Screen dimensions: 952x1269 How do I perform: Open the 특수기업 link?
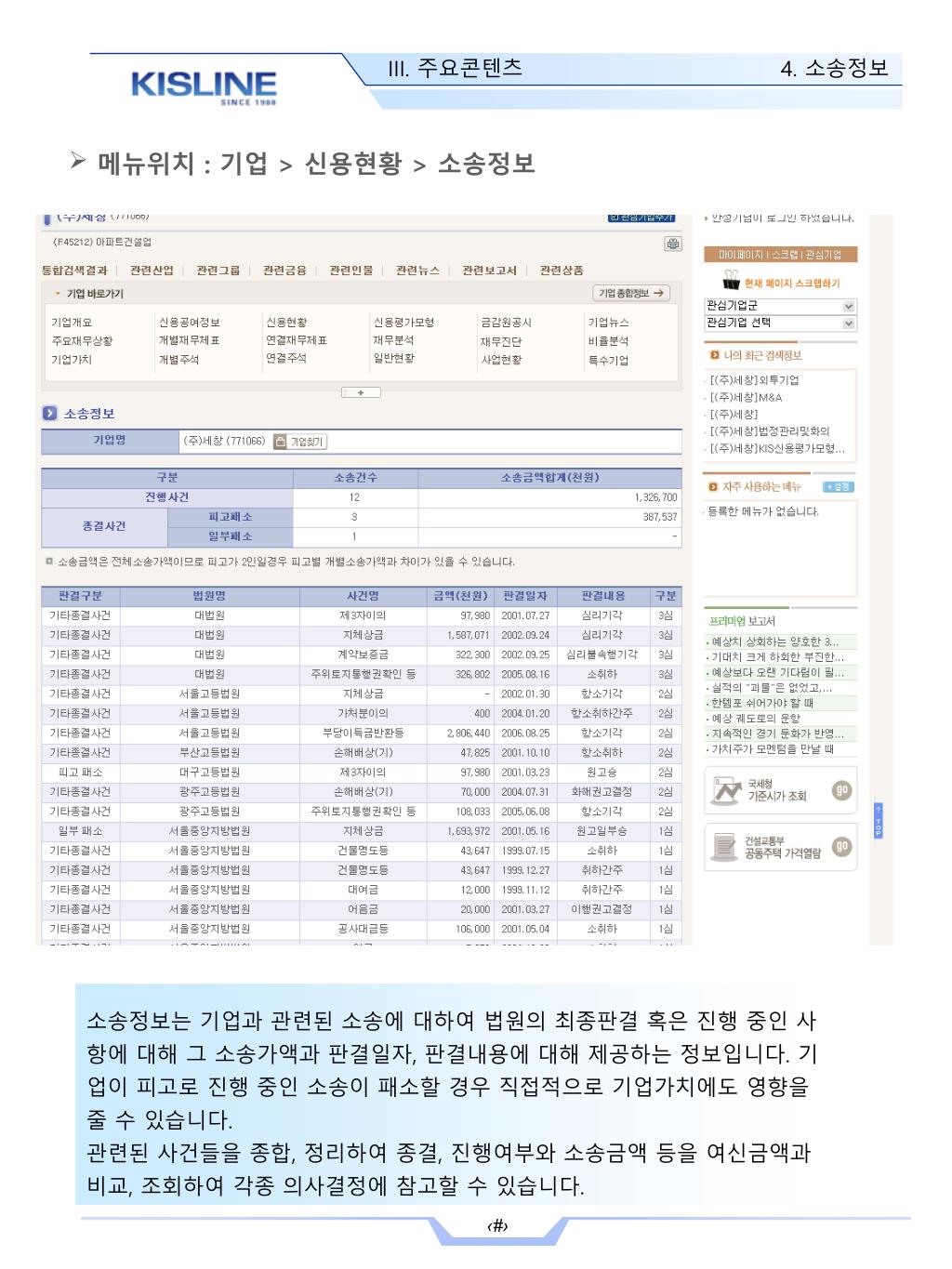coord(608,360)
